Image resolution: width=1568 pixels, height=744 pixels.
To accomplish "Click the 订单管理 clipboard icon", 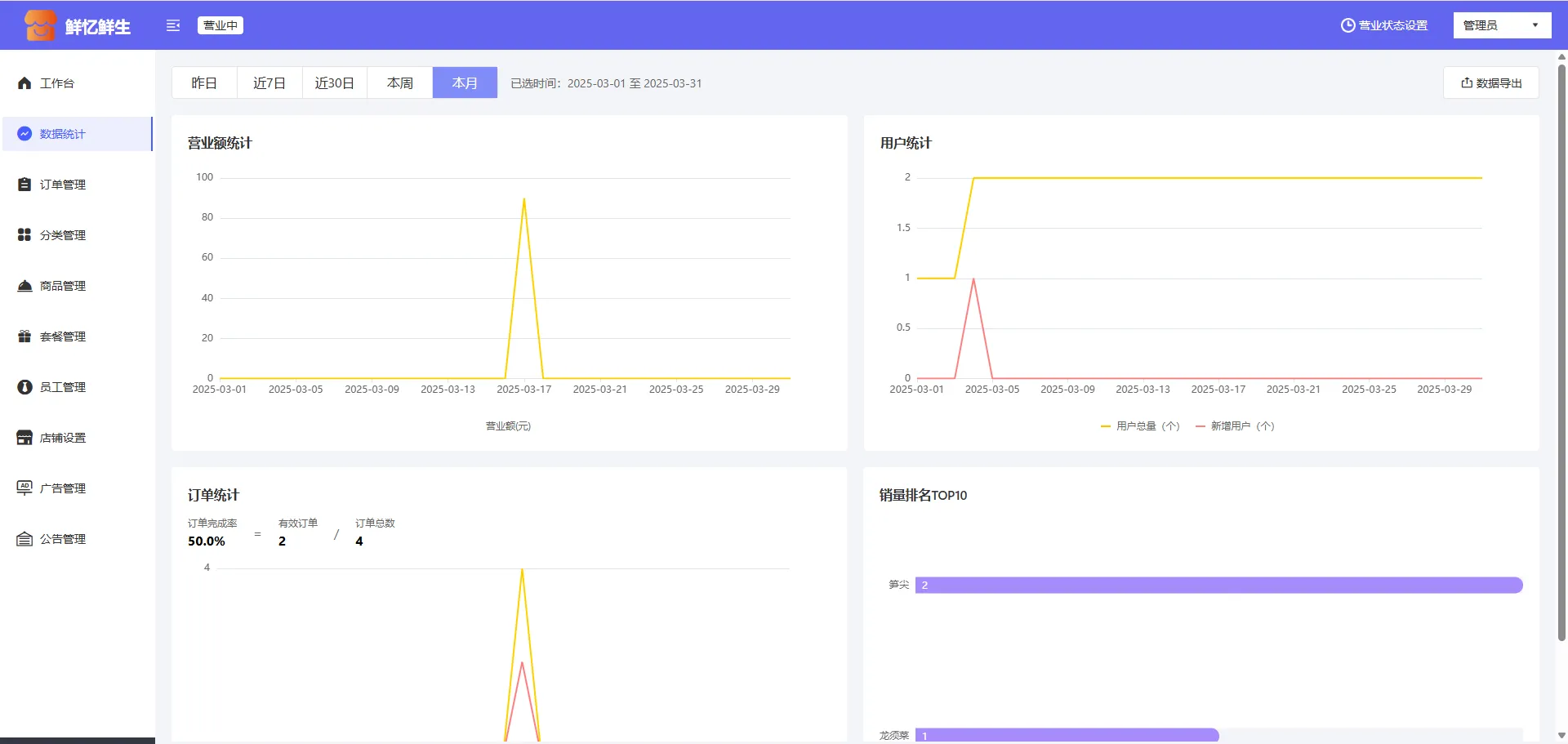I will pos(24,185).
